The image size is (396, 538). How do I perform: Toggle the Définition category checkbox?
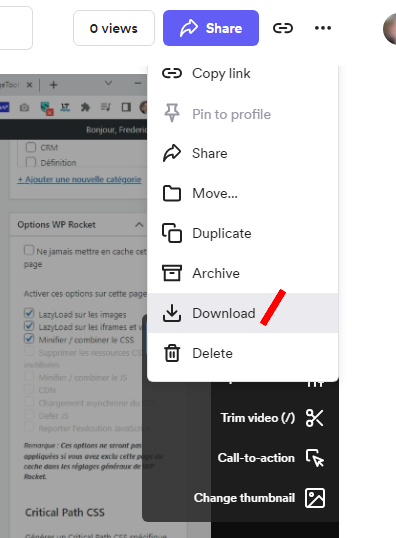pyautogui.click(x=31, y=162)
